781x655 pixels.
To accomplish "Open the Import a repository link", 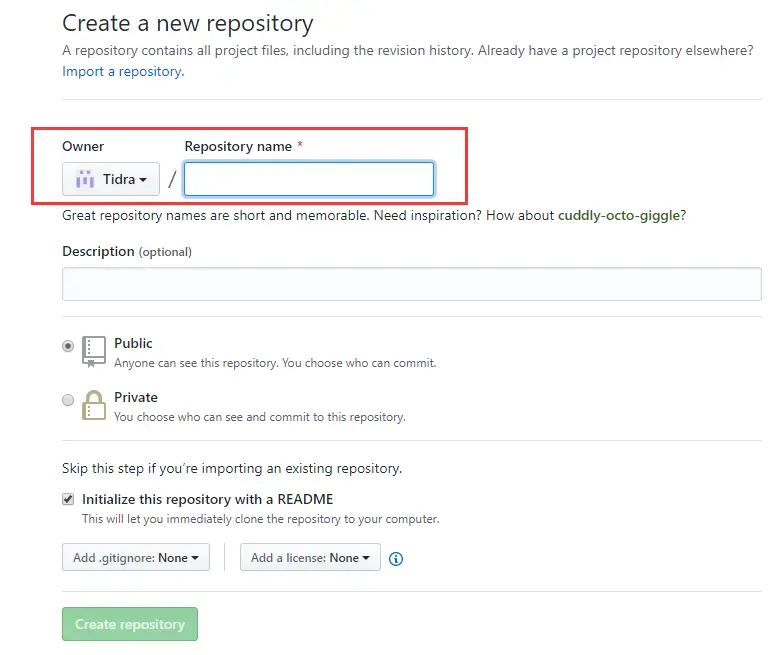I will (123, 71).
